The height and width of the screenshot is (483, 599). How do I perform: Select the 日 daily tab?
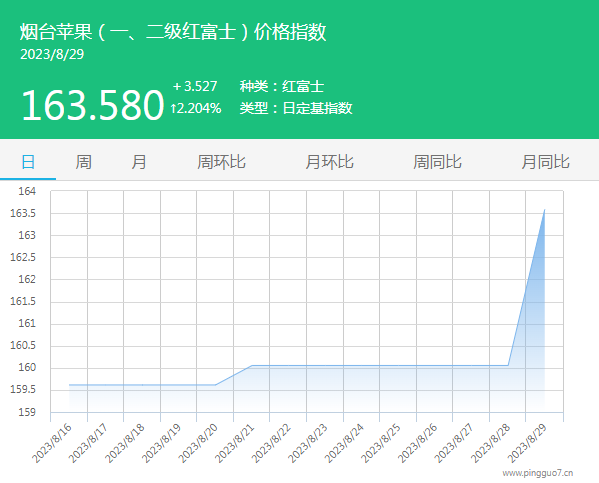pyautogui.click(x=28, y=162)
